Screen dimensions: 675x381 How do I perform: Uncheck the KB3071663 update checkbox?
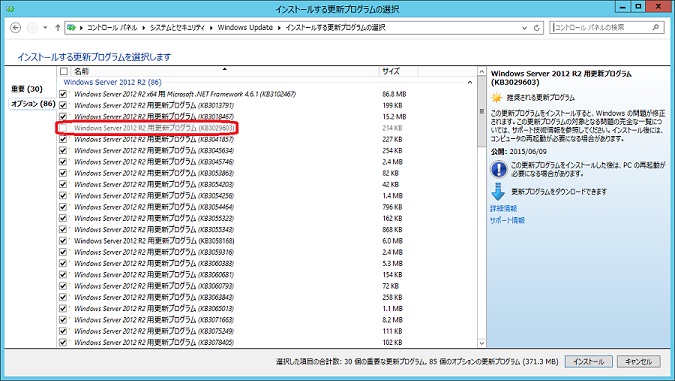click(x=63, y=320)
